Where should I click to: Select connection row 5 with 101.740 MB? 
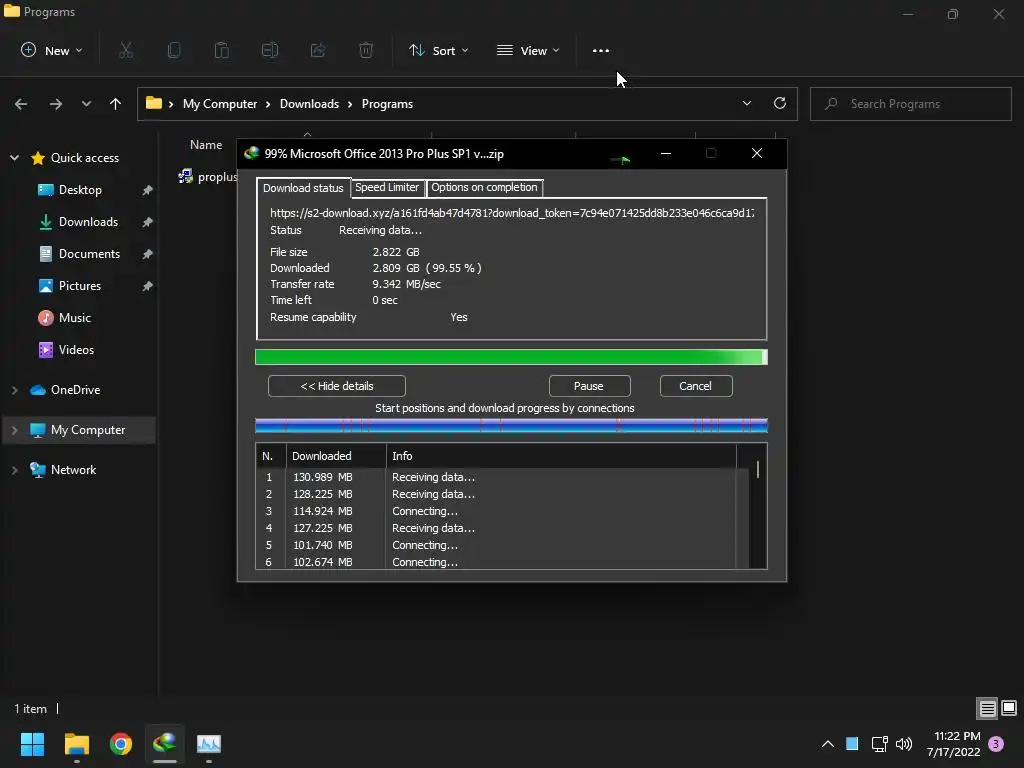click(502, 545)
